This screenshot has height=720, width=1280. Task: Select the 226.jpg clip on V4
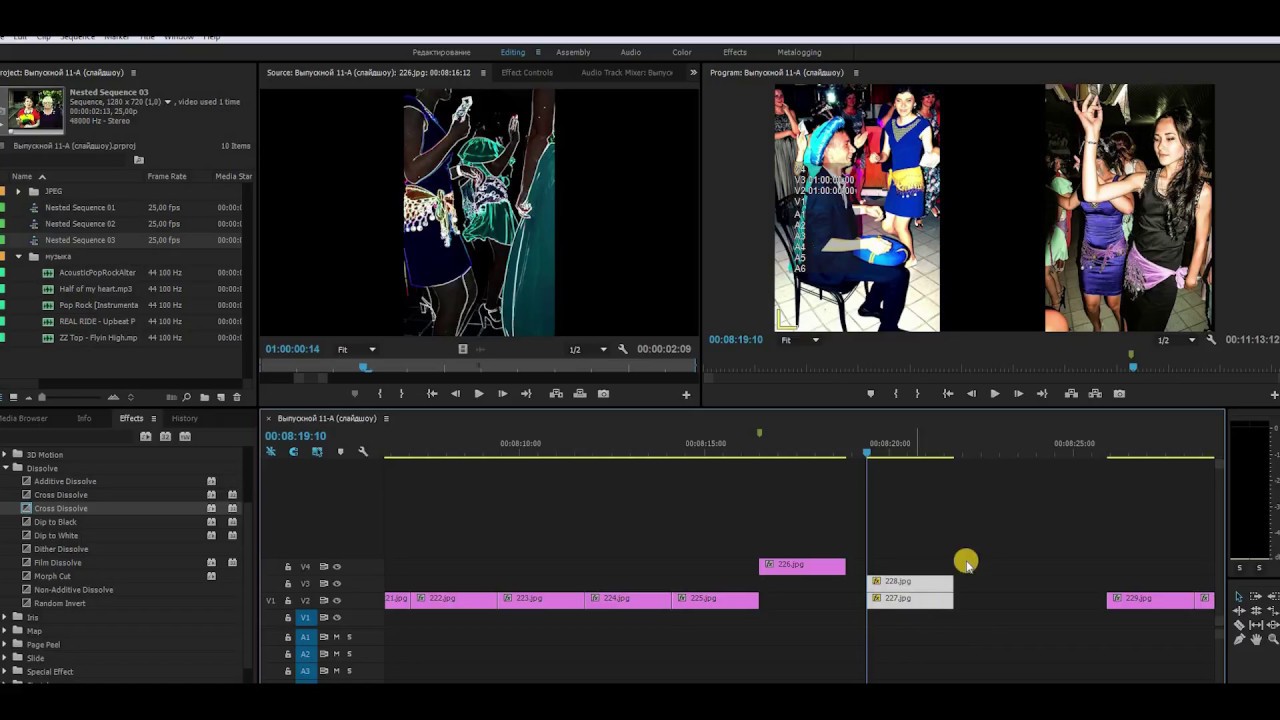[802, 567]
